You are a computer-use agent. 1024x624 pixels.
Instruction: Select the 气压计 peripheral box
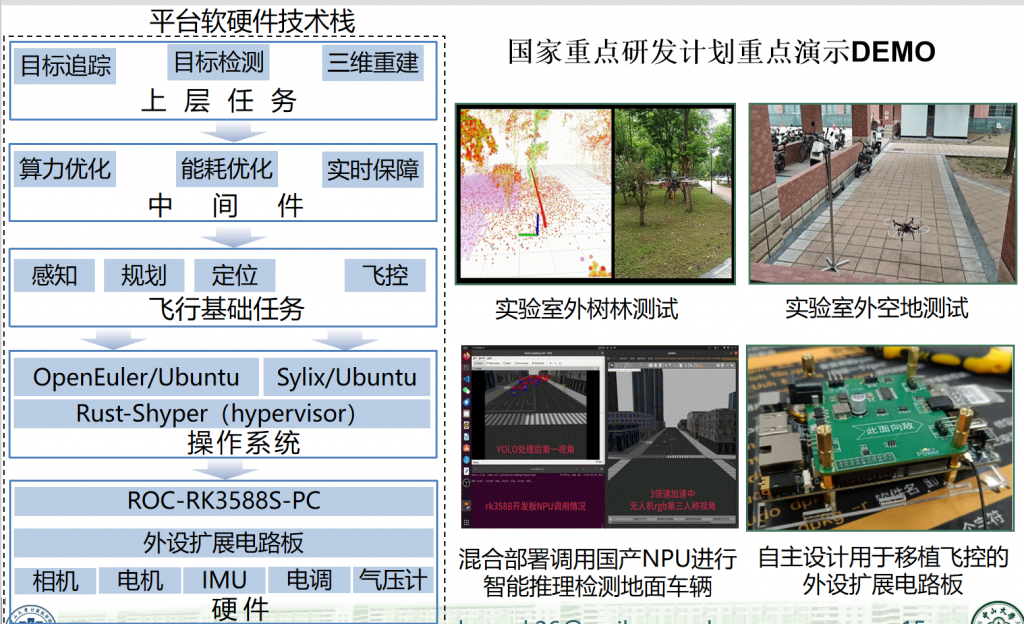click(x=393, y=580)
